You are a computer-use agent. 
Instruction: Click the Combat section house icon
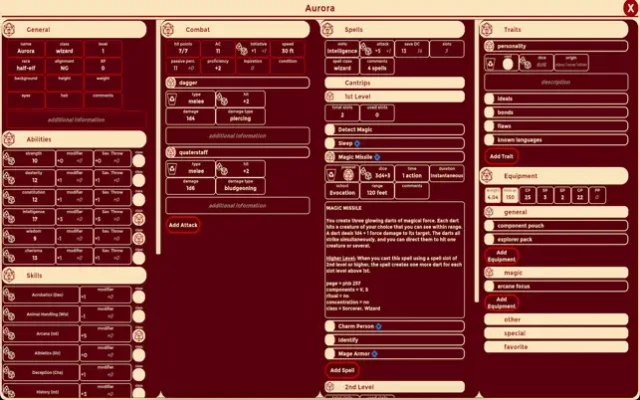(x=168, y=31)
